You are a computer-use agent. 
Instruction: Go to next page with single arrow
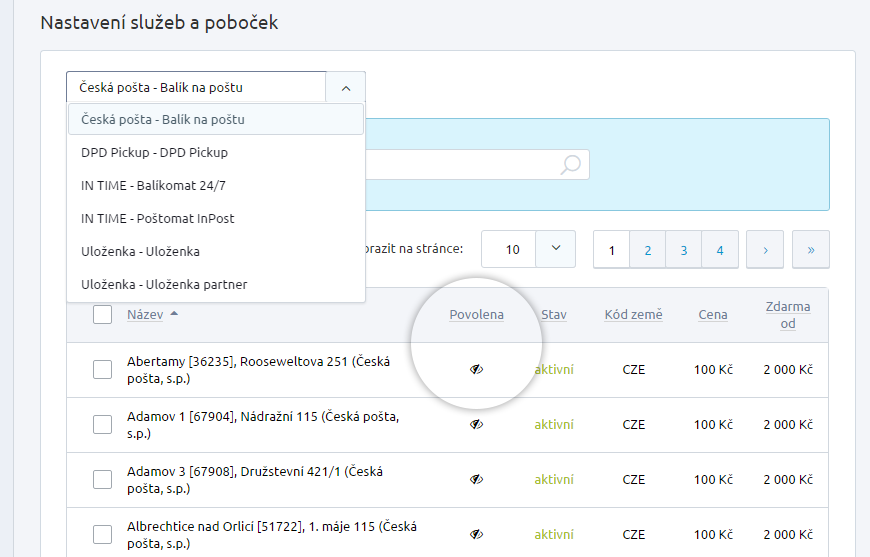click(765, 250)
